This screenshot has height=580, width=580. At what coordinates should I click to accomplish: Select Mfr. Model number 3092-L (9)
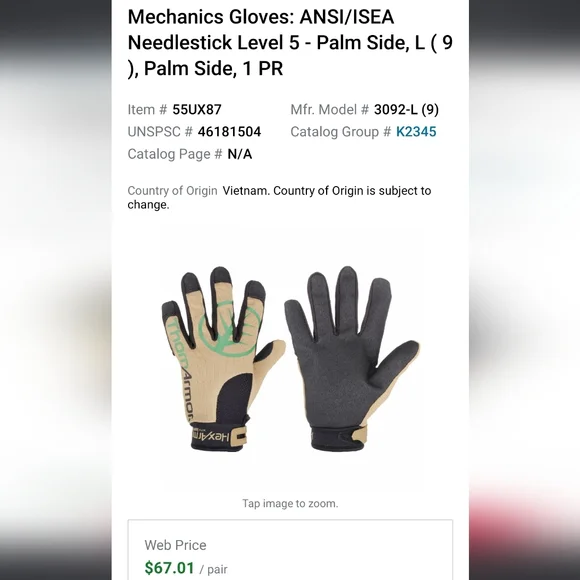(x=406, y=109)
